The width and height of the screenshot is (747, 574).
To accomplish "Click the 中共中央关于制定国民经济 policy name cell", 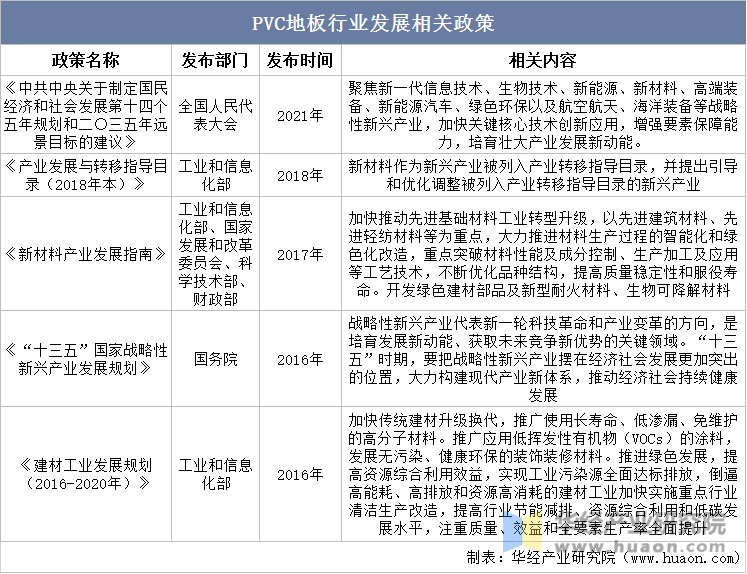I will pos(85,115).
